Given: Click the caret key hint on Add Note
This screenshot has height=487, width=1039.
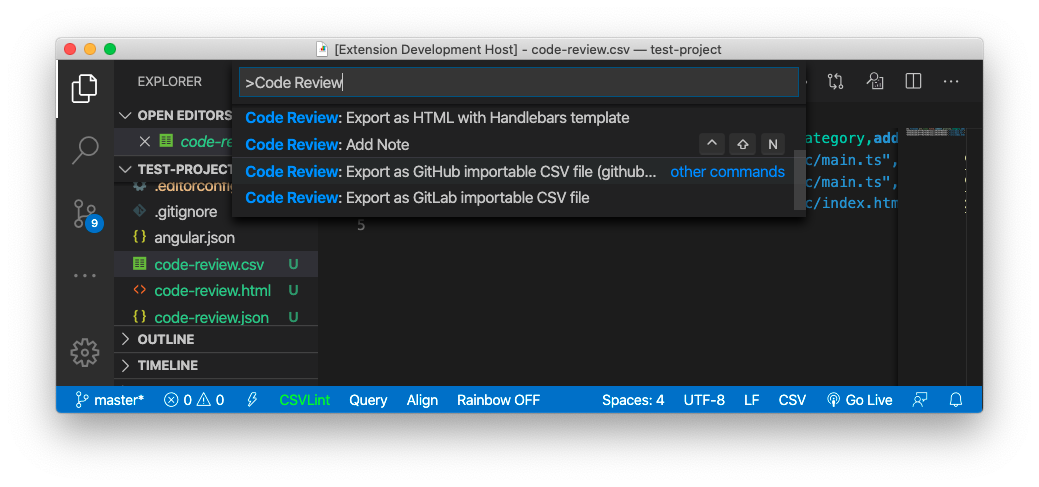Looking at the screenshot, I should [711, 144].
